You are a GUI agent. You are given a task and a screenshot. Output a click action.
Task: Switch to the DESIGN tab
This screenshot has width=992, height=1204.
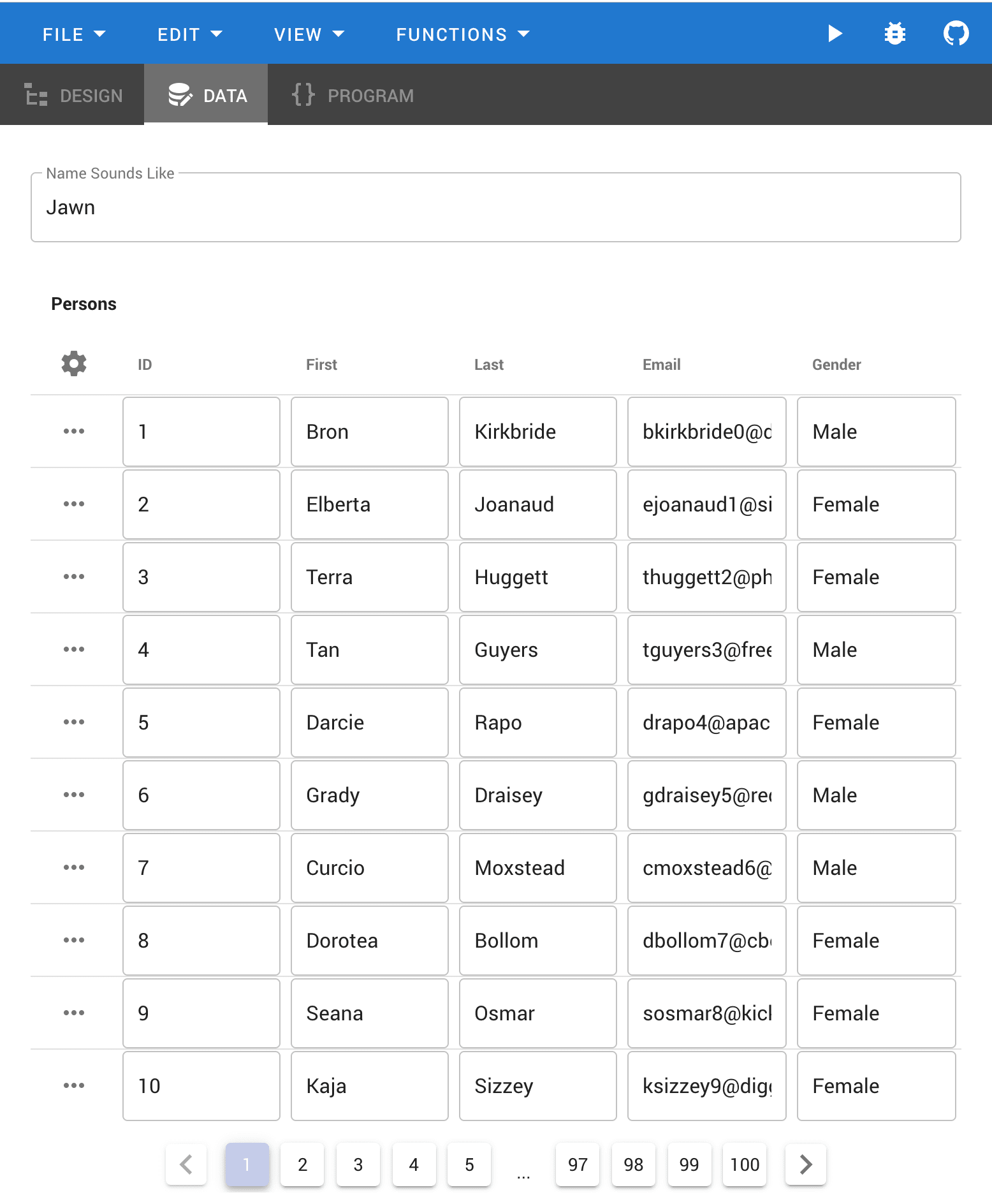[73, 95]
